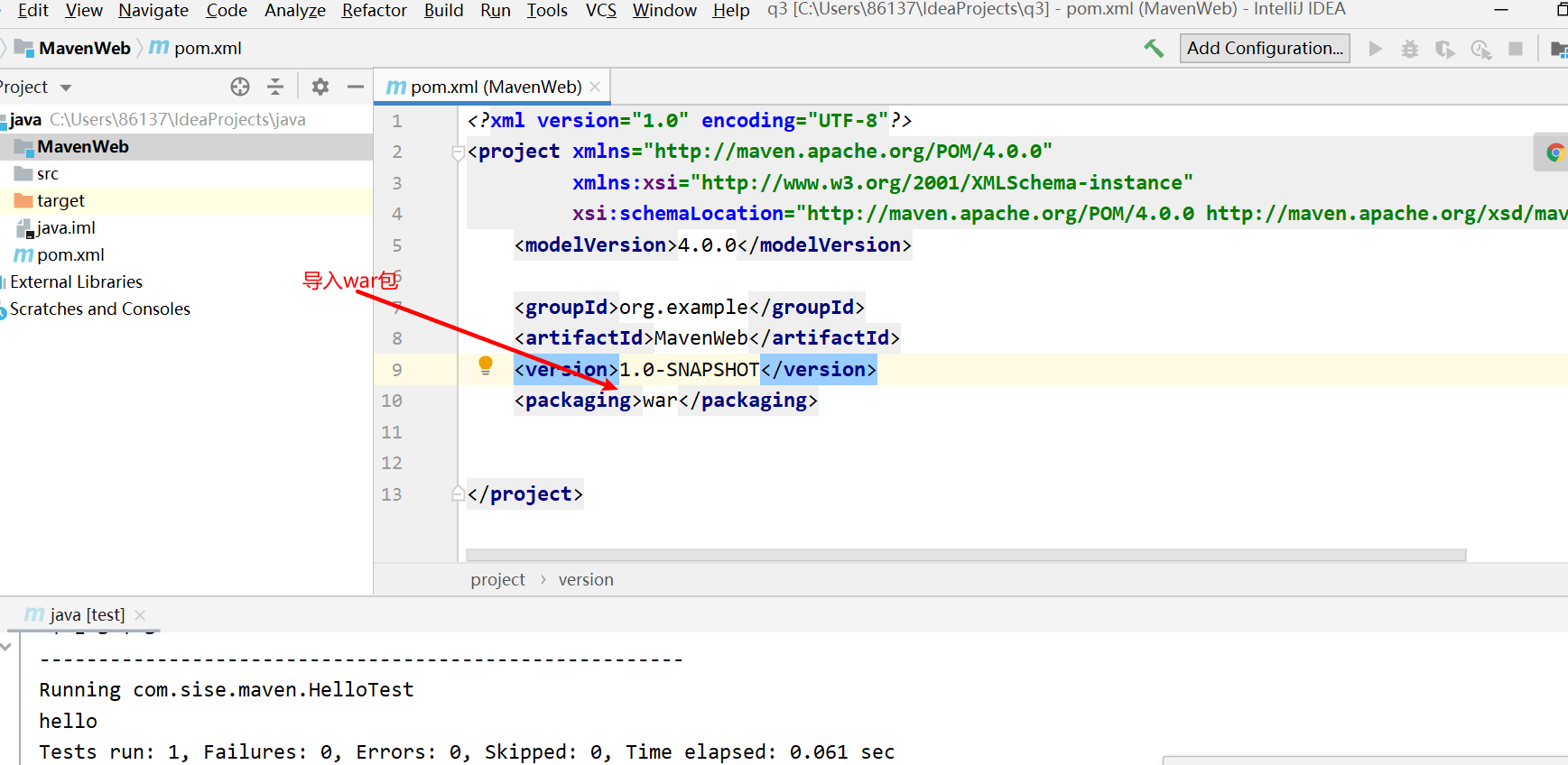Select the java [test] run tab
The height and width of the screenshot is (765, 1568).
pos(85,614)
